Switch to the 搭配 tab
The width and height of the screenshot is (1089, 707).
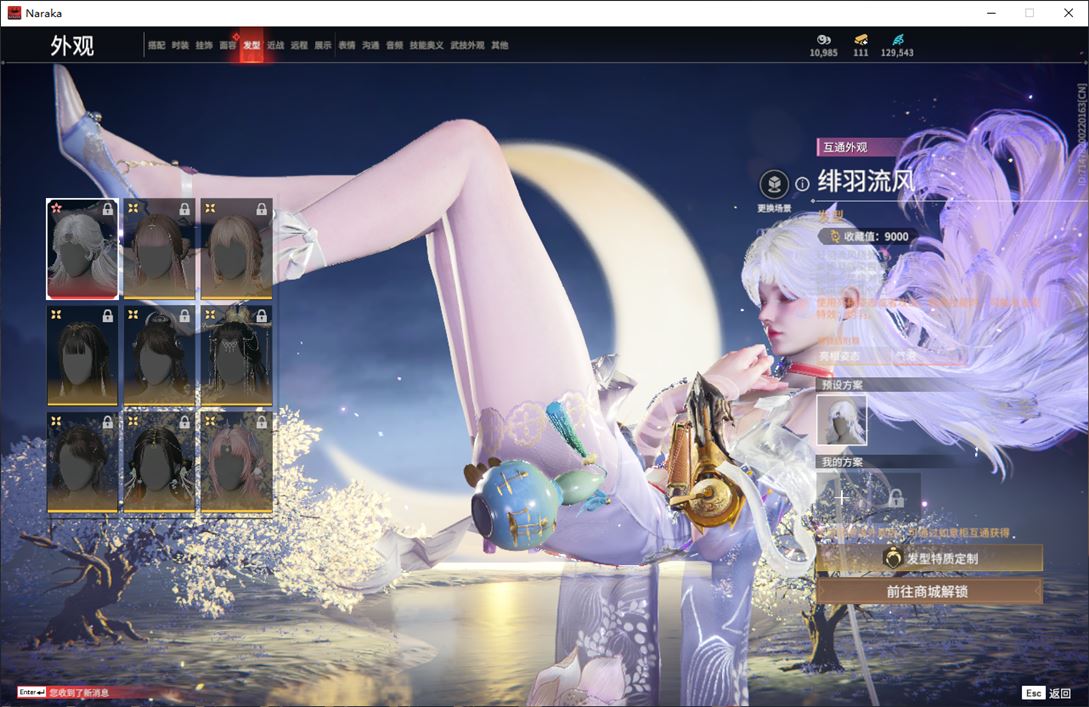click(x=156, y=45)
